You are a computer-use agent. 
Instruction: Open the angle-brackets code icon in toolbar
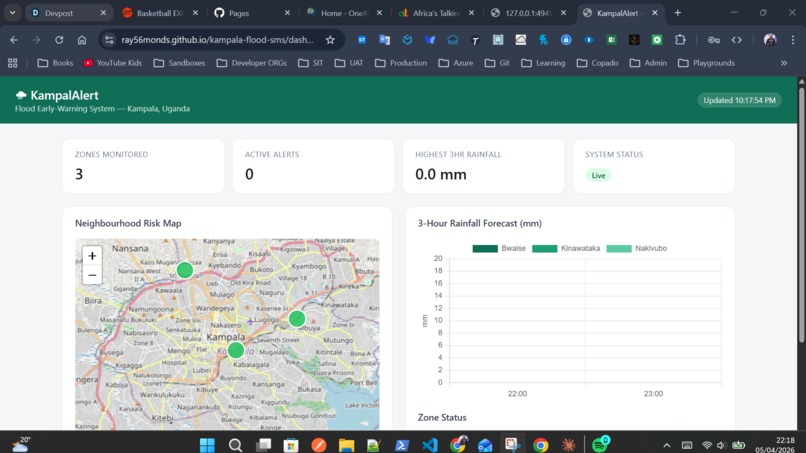click(x=737, y=40)
